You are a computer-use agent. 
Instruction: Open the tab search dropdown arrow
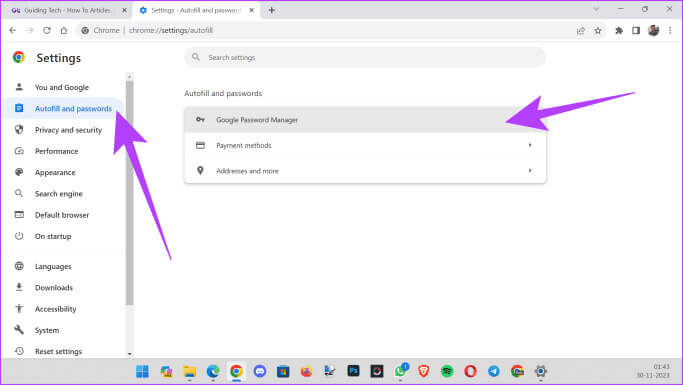(x=596, y=9)
